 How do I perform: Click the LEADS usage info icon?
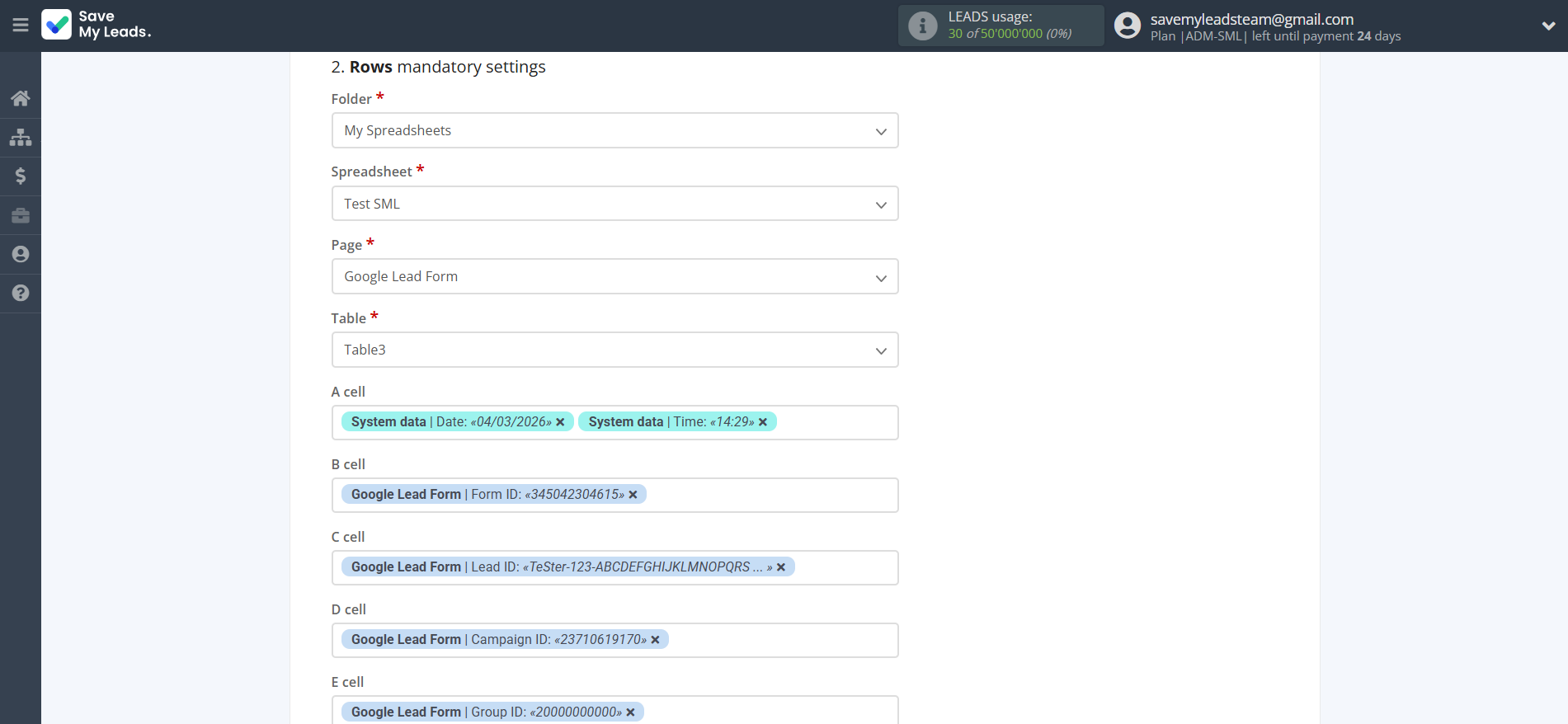click(922, 26)
